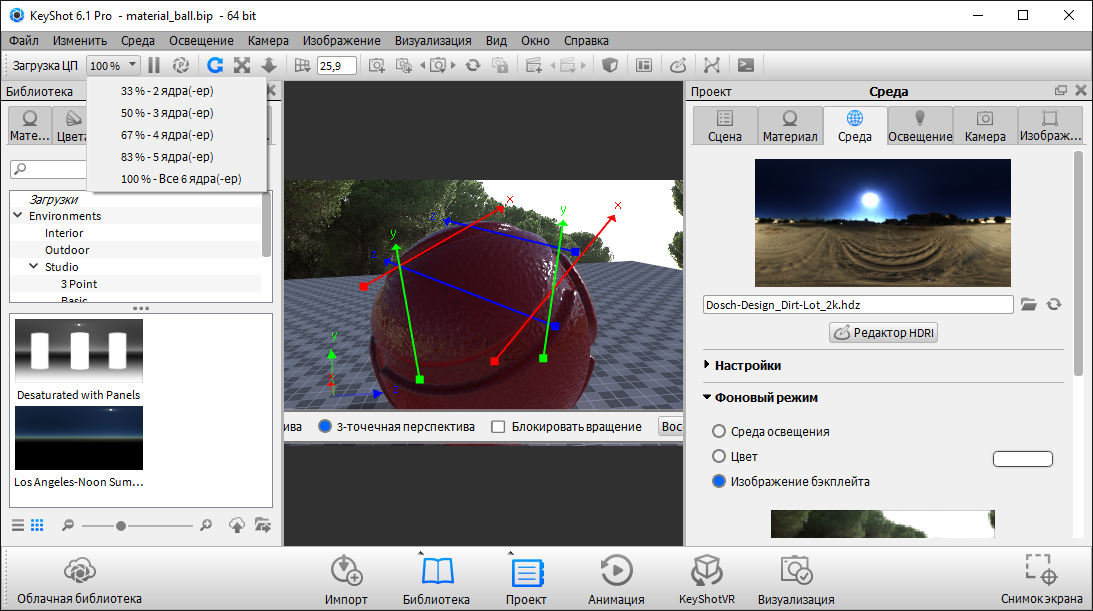Toggle the Библиотека panel button
Viewport: 1093px width, 611px height.
tap(436, 580)
